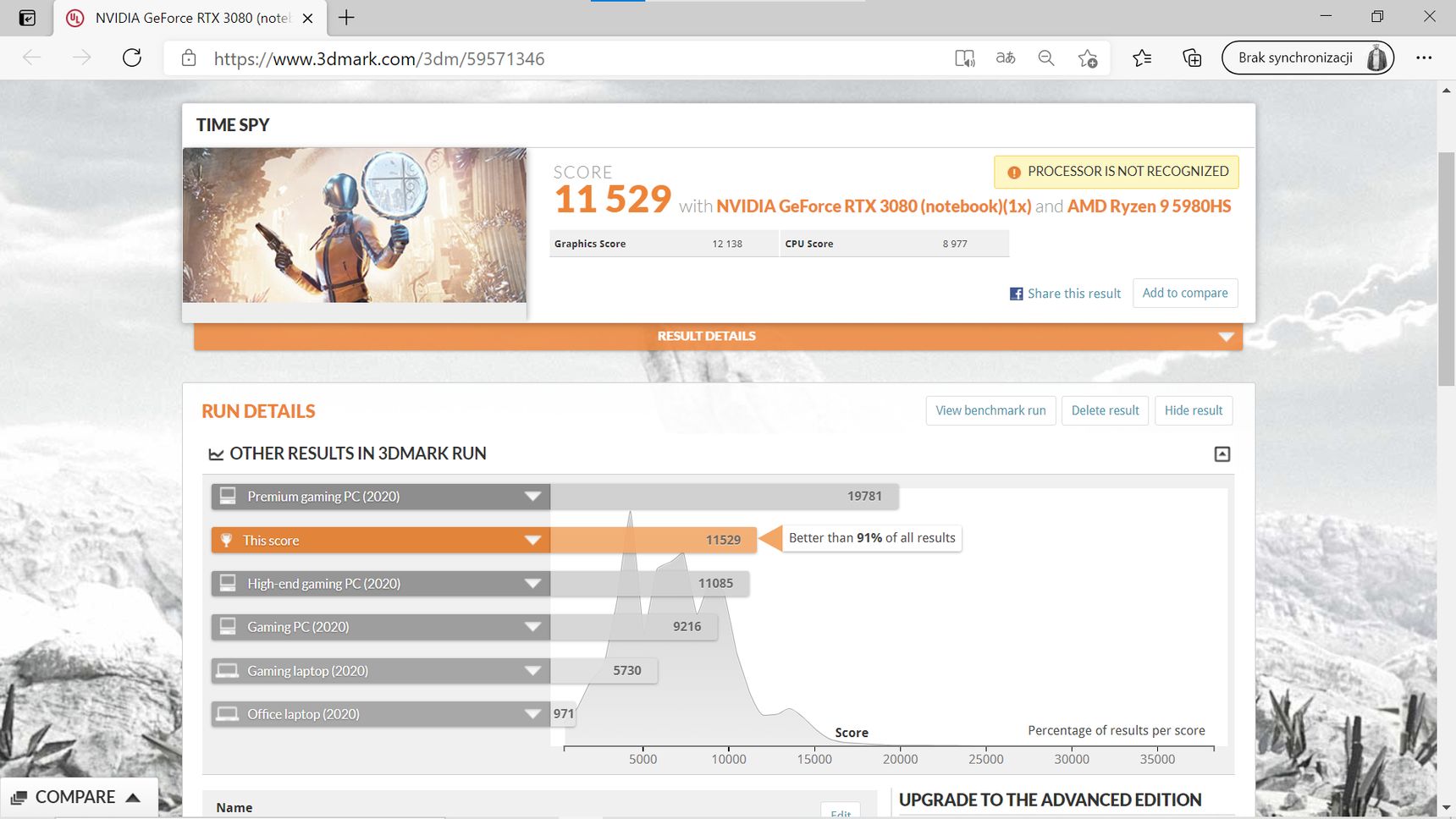Click the RUN DETAILS heading

click(258, 411)
